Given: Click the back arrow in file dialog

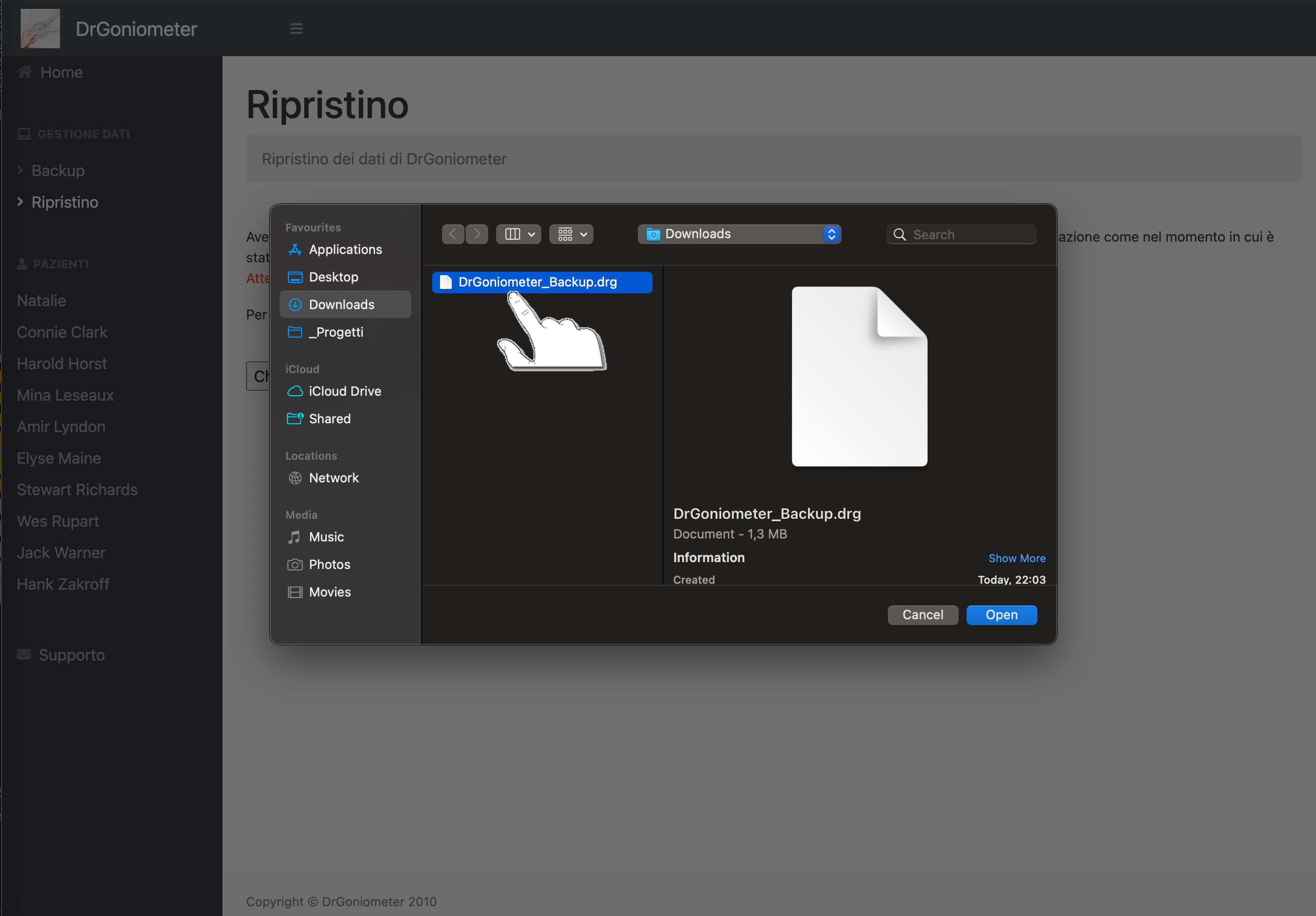Looking at the screenshot, I should 453,234.
